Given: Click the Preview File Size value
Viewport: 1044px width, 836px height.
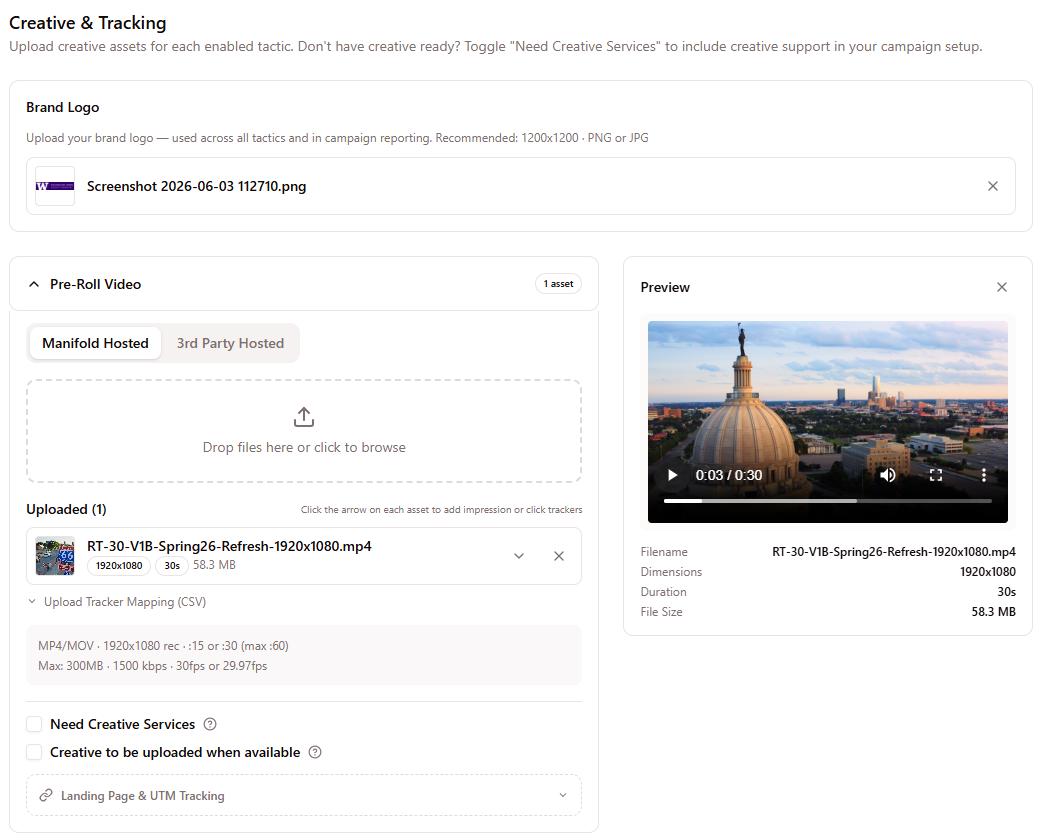Looking at the screenshot, I should (993, 612).
